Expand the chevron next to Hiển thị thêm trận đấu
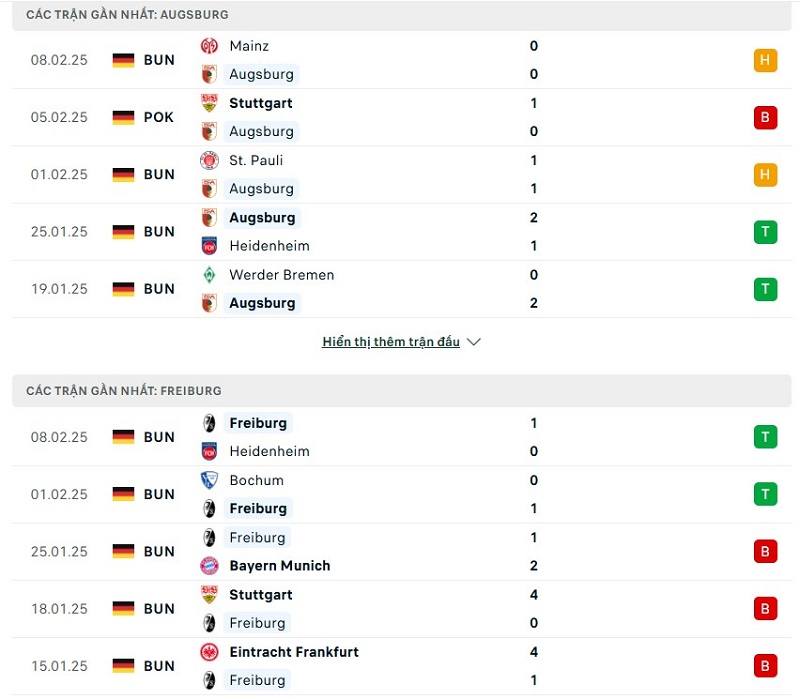This screenshot has height=699, width=800. pos(473,341)
